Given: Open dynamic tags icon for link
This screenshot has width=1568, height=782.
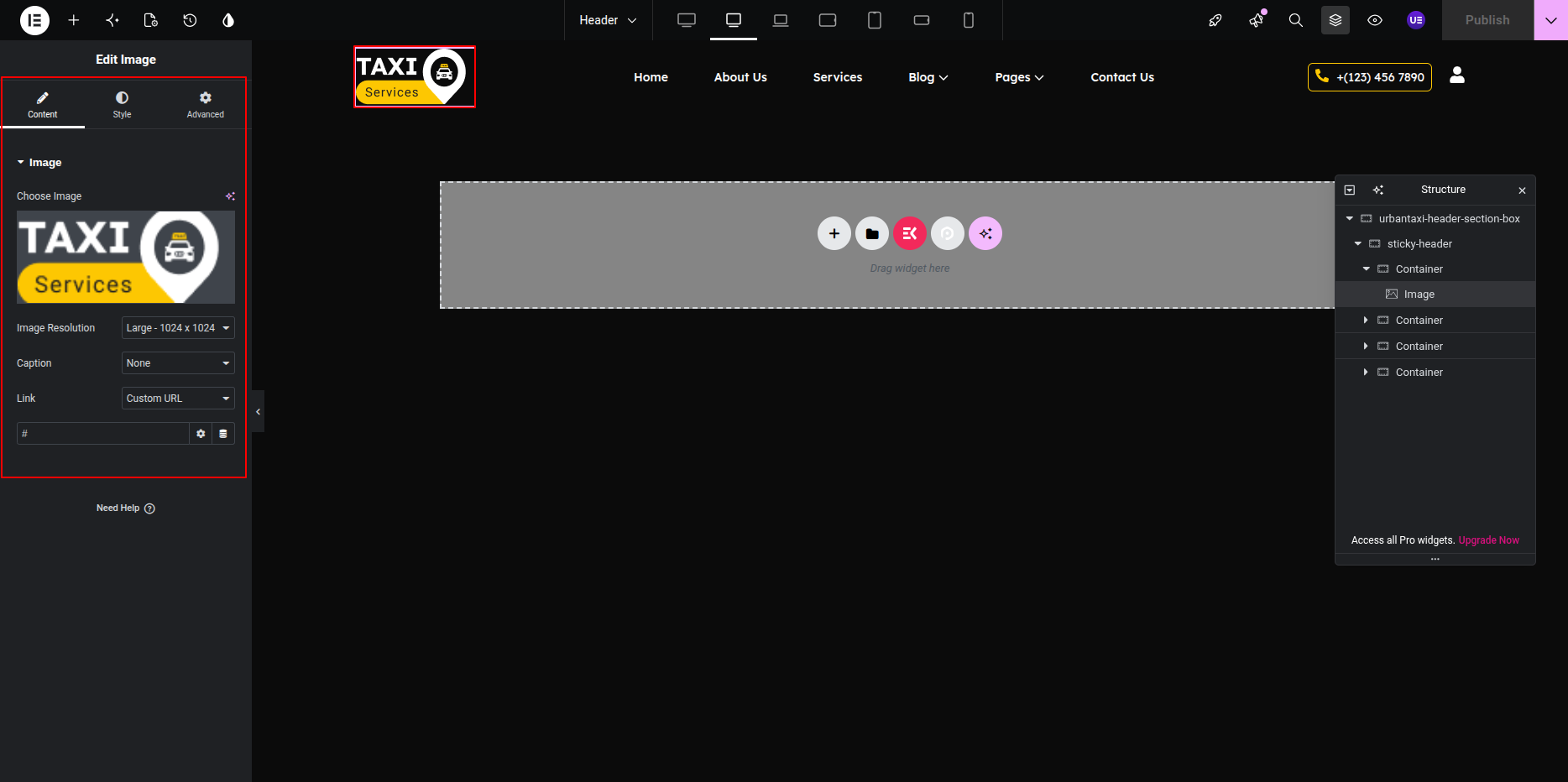Looking at the screenshot, I should pyautogui.click(x=223, y=434).
